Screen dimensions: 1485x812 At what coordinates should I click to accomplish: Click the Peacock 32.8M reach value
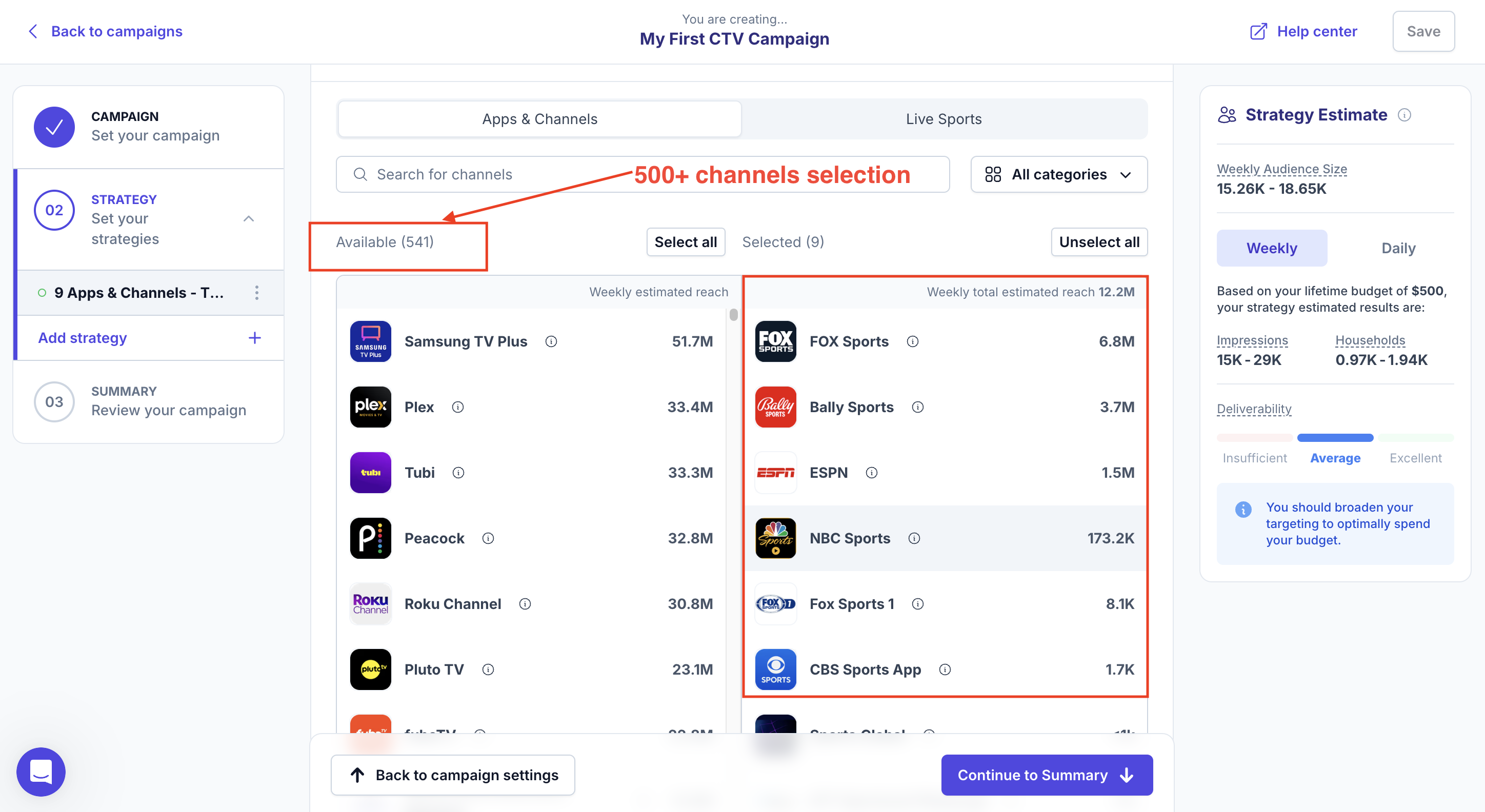690,539
